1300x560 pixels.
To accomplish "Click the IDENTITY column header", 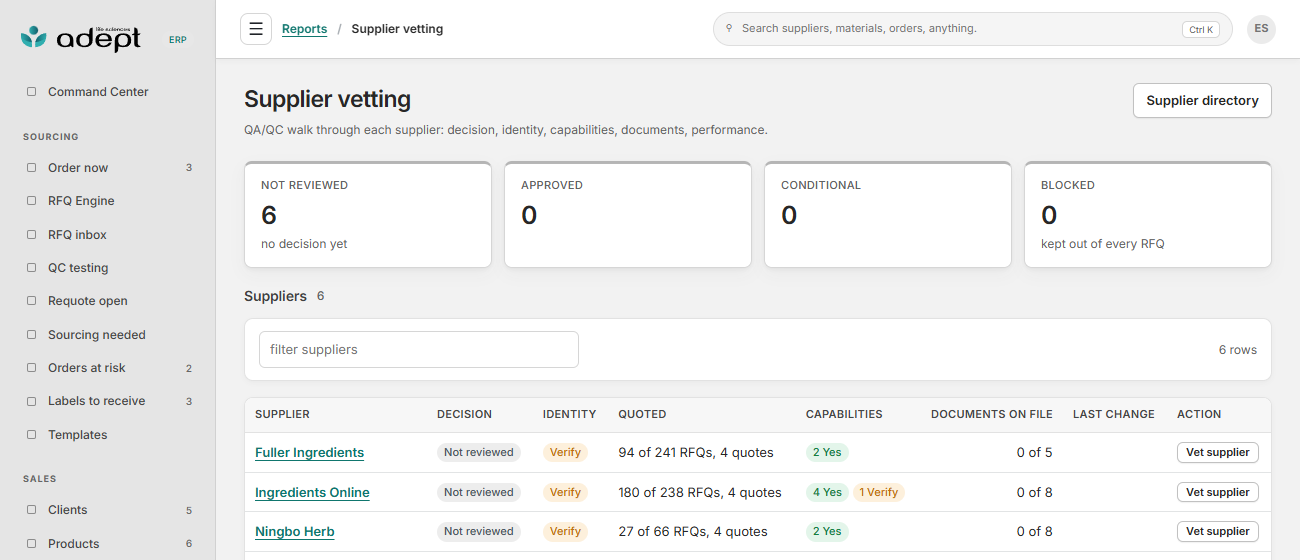I will click(x=569, y=414).
